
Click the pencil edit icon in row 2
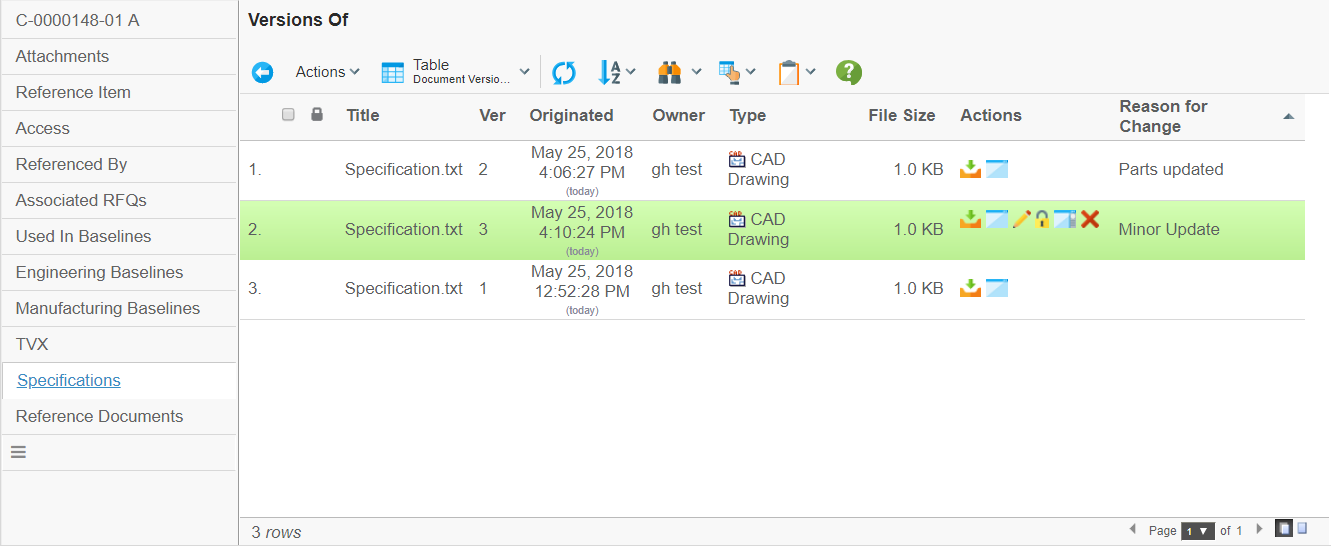[x=1021, y=219]
